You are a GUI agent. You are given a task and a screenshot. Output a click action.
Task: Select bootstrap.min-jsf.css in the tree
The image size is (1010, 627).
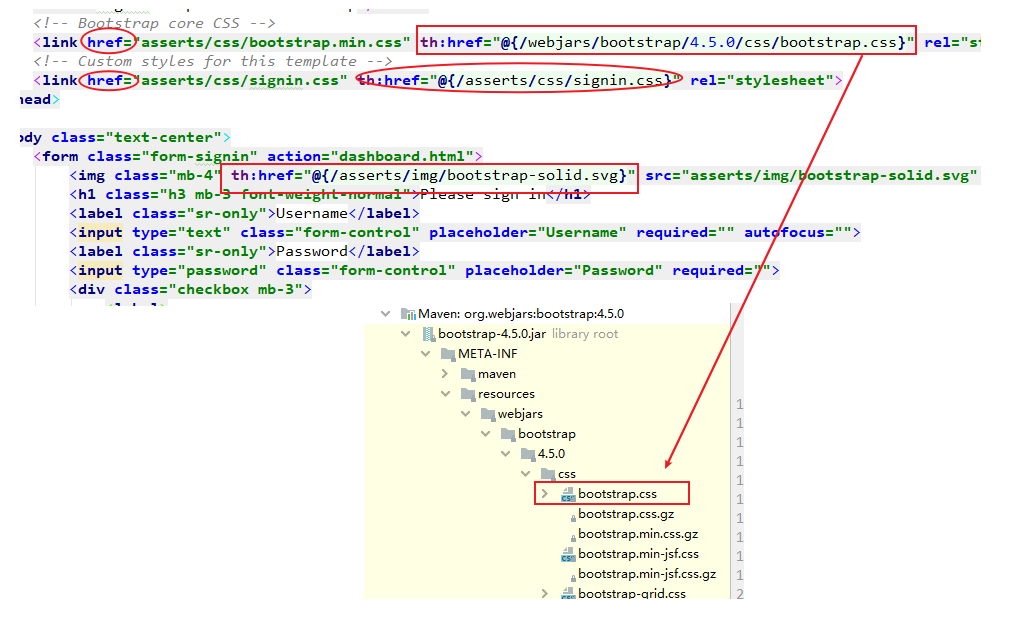638,554
